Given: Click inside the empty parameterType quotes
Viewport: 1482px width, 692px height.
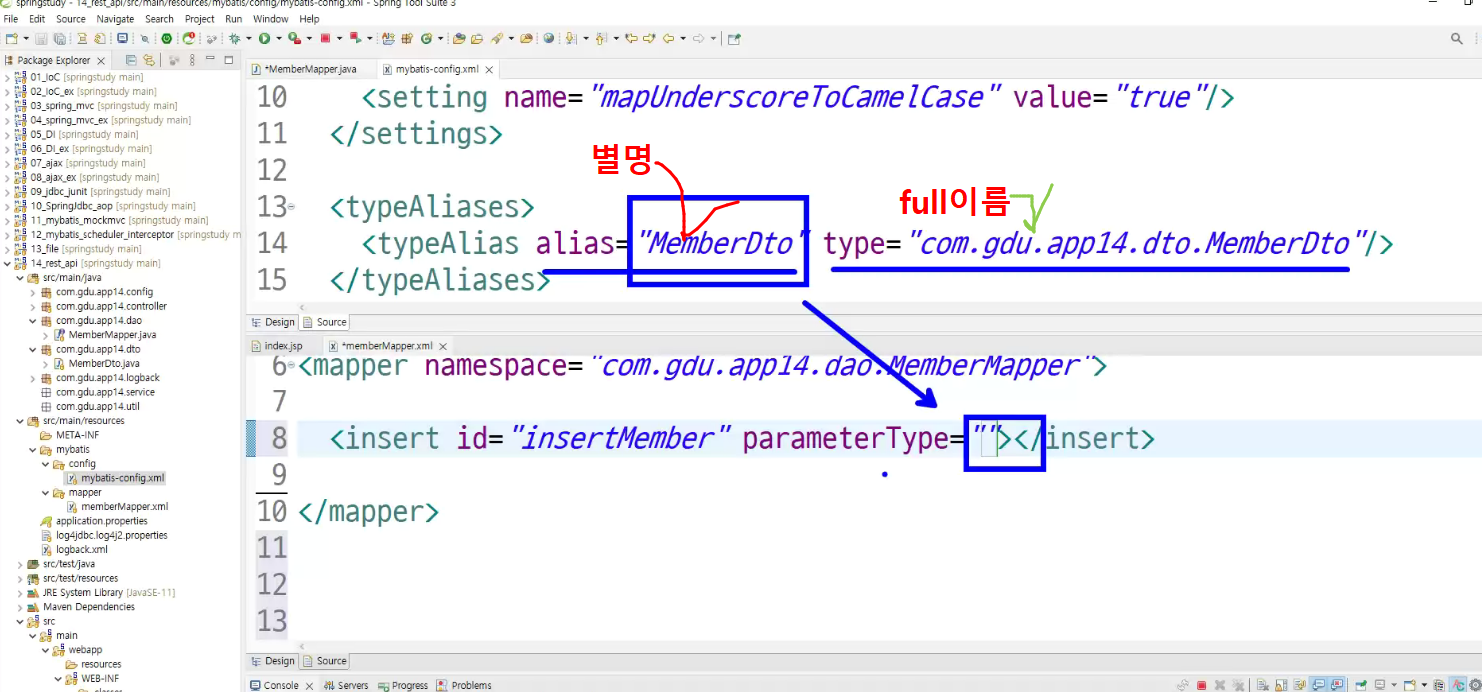Looking at the screenshot, I should (988, 440).
